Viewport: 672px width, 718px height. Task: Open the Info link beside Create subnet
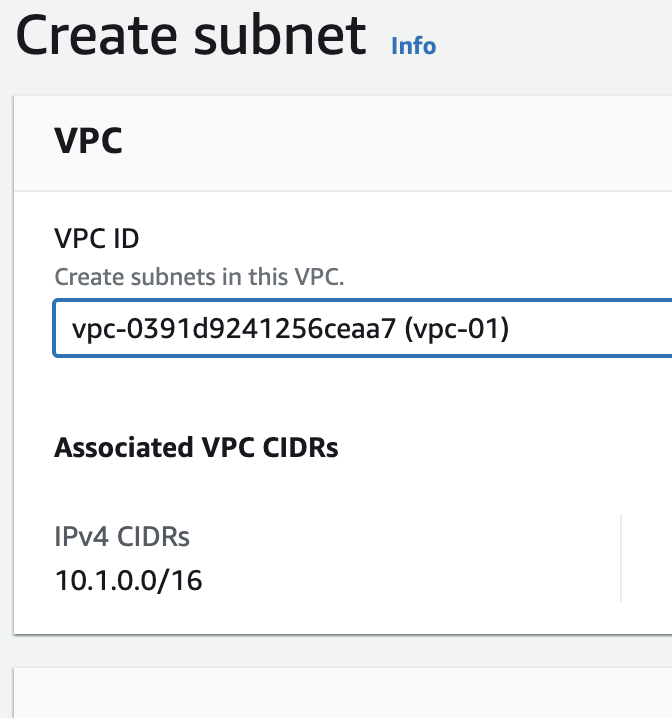(x=413, y=46)
